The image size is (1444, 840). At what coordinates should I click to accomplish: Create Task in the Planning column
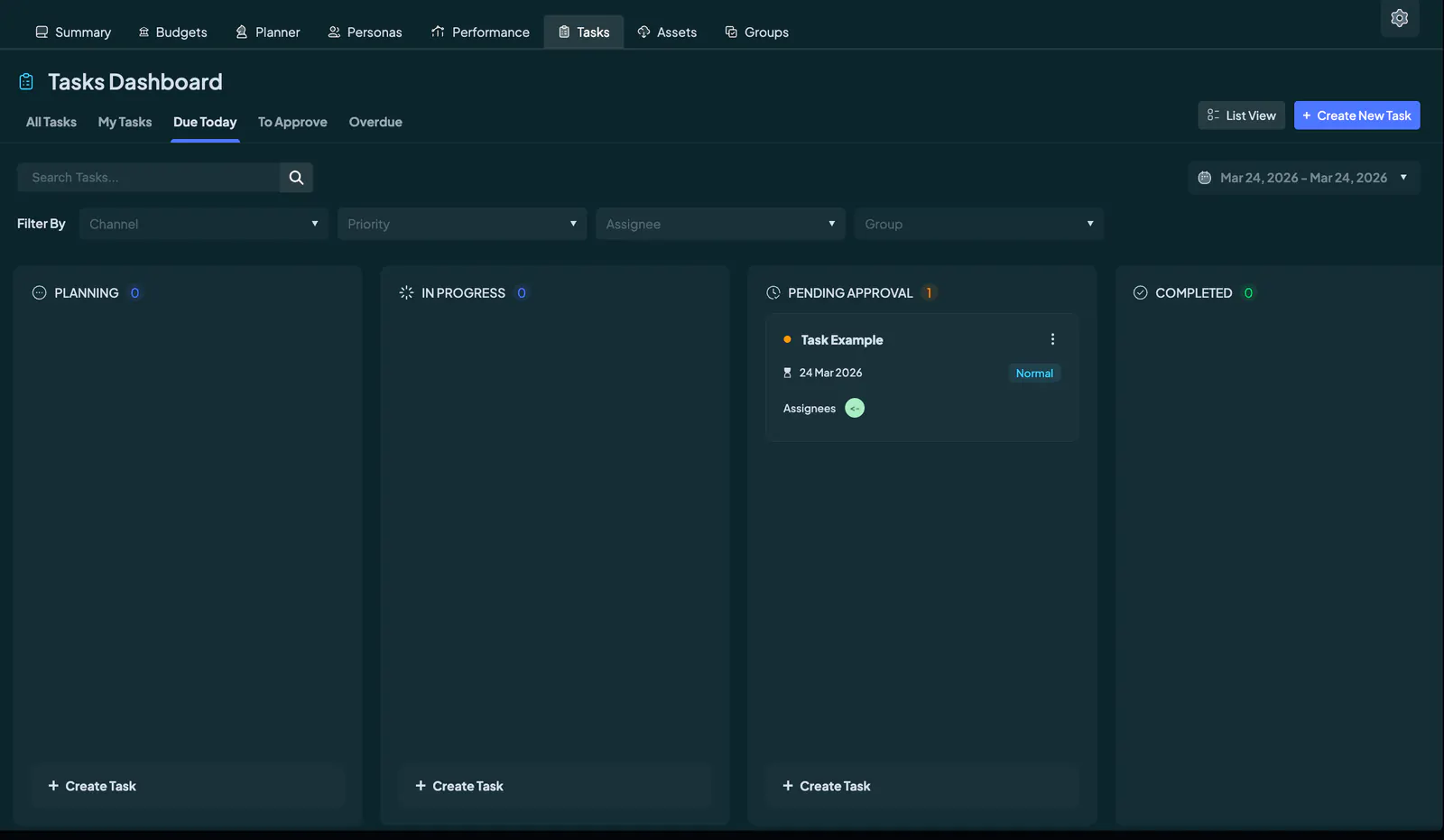(x=188, y=786)
